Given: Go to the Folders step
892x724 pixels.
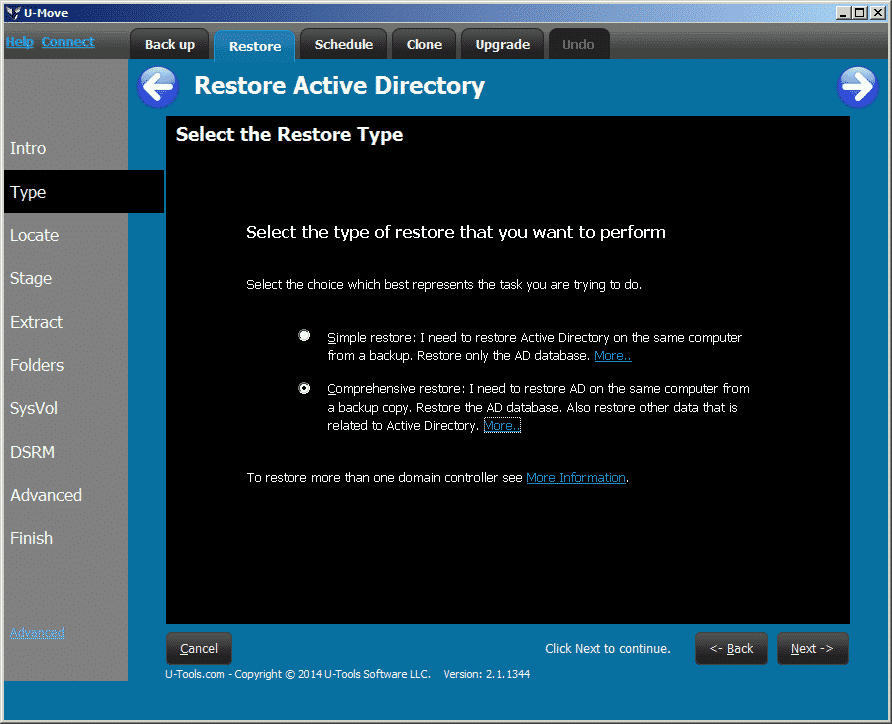Looking at the screenshot, I should [37, 365].
